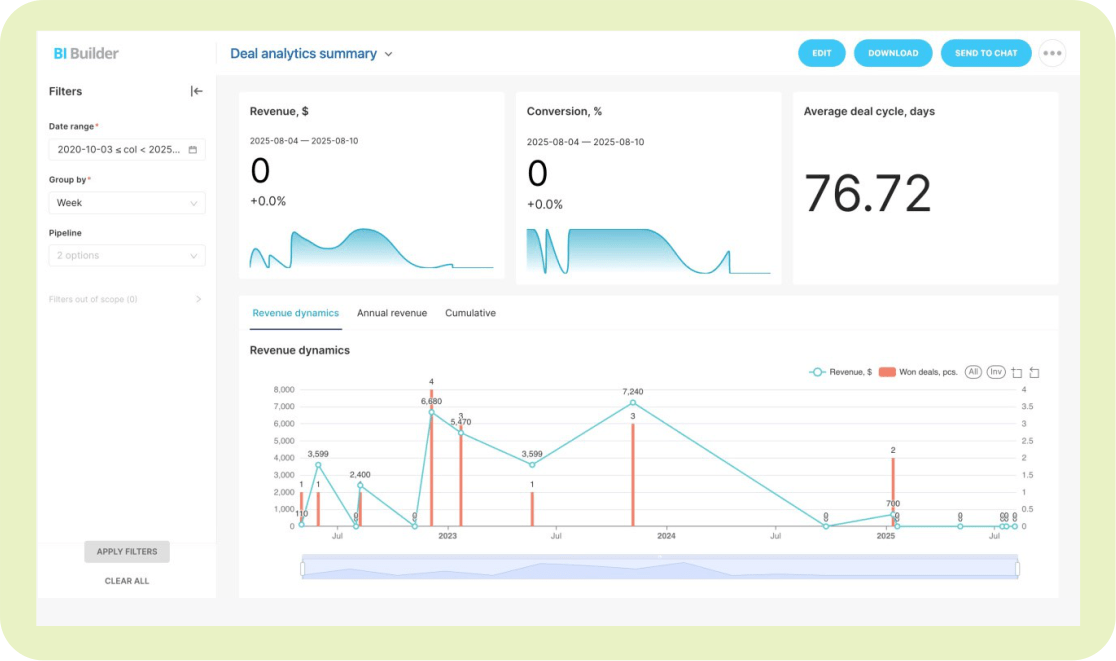Open the three-dots more options menu
This screenshot has height=661, width=1116.
(x=1052, y=53)
